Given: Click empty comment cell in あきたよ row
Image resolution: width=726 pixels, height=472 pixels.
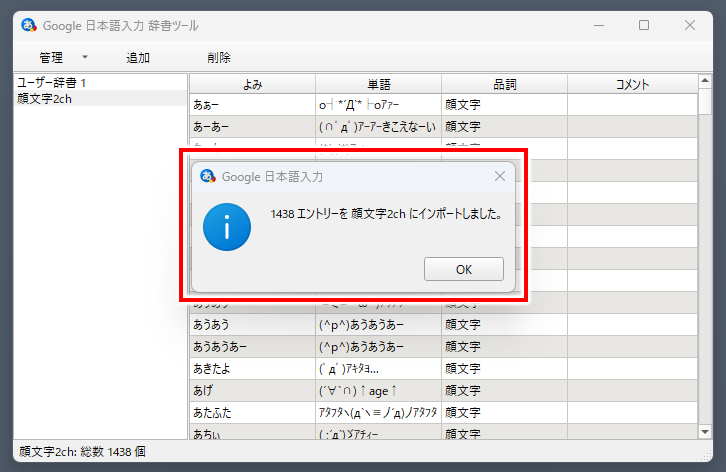Looking at the screenshot, I should pos(632,368).
